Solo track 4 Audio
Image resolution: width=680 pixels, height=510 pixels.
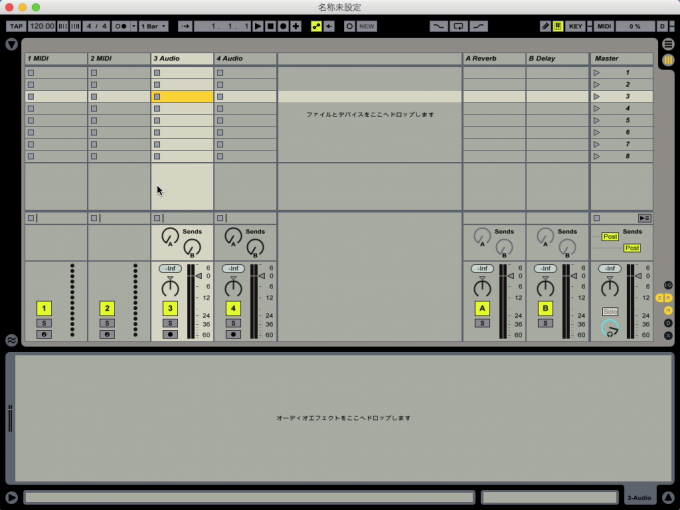pyautogui.click(x=233, y=323)
